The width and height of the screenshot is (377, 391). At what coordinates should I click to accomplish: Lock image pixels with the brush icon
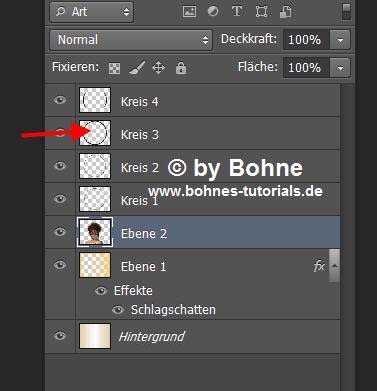tap(137, 68)
